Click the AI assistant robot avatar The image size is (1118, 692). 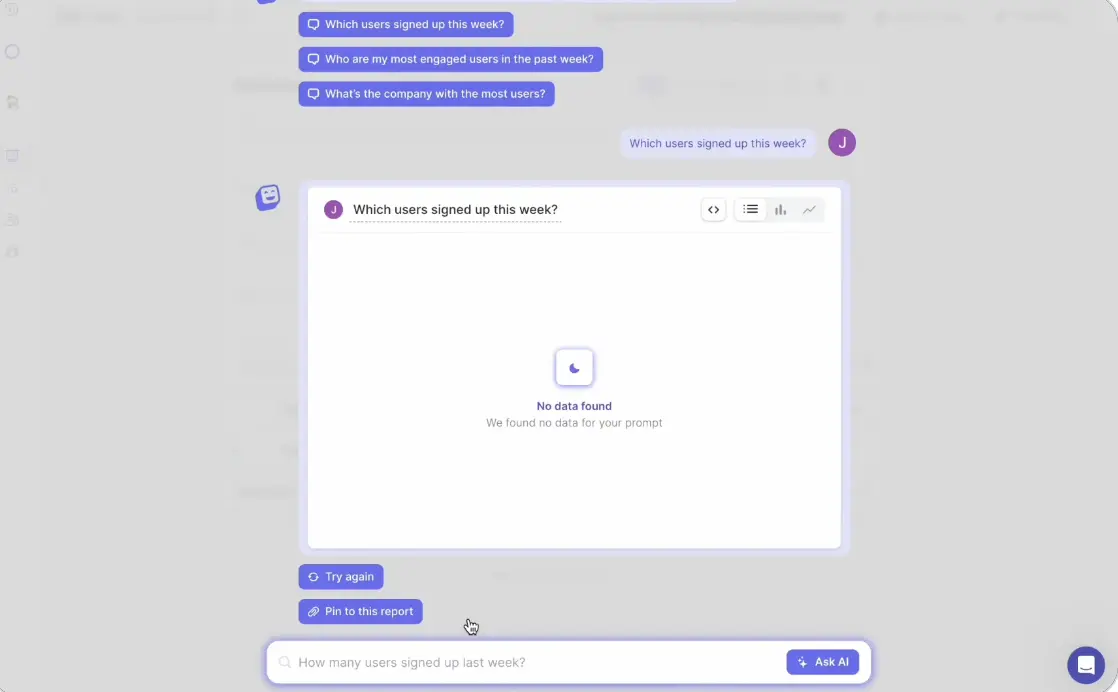pos(268,197)
